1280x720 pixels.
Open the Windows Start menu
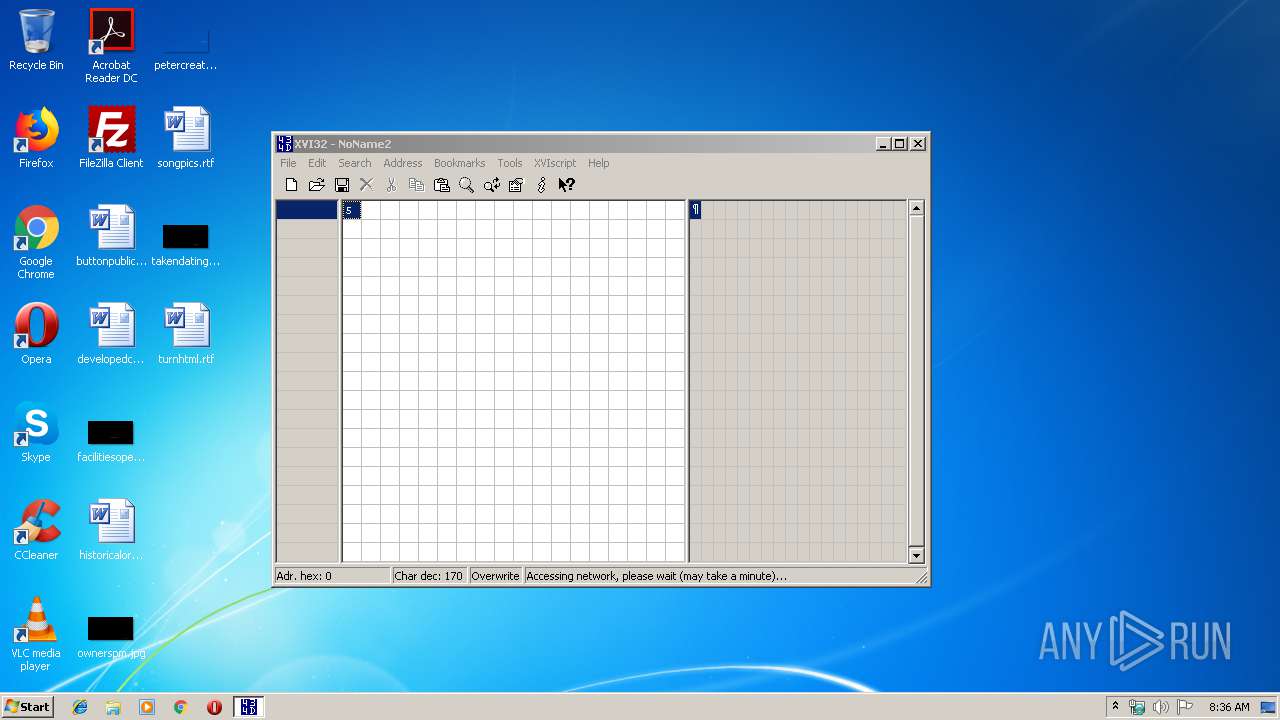tap(27, 706)
